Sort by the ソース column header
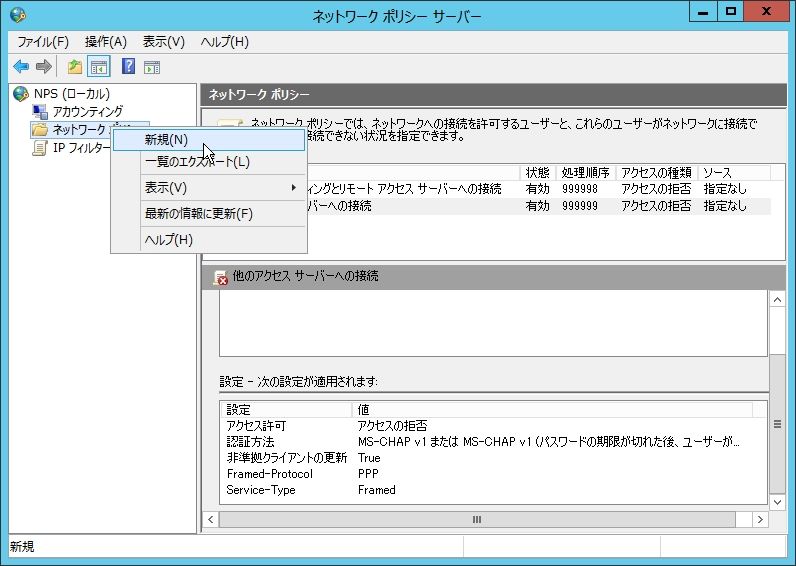 tap(734, 173)
